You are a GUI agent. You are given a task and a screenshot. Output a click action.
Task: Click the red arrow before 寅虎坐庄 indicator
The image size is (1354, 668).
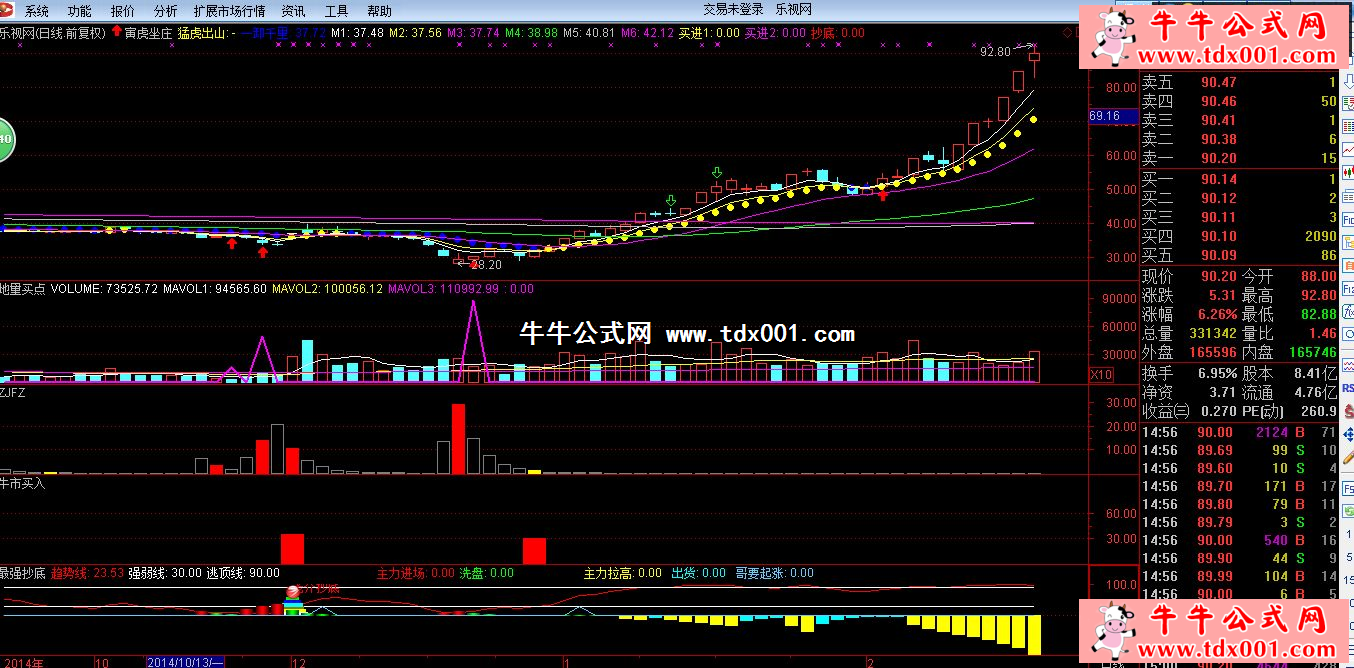click(115, 32)
